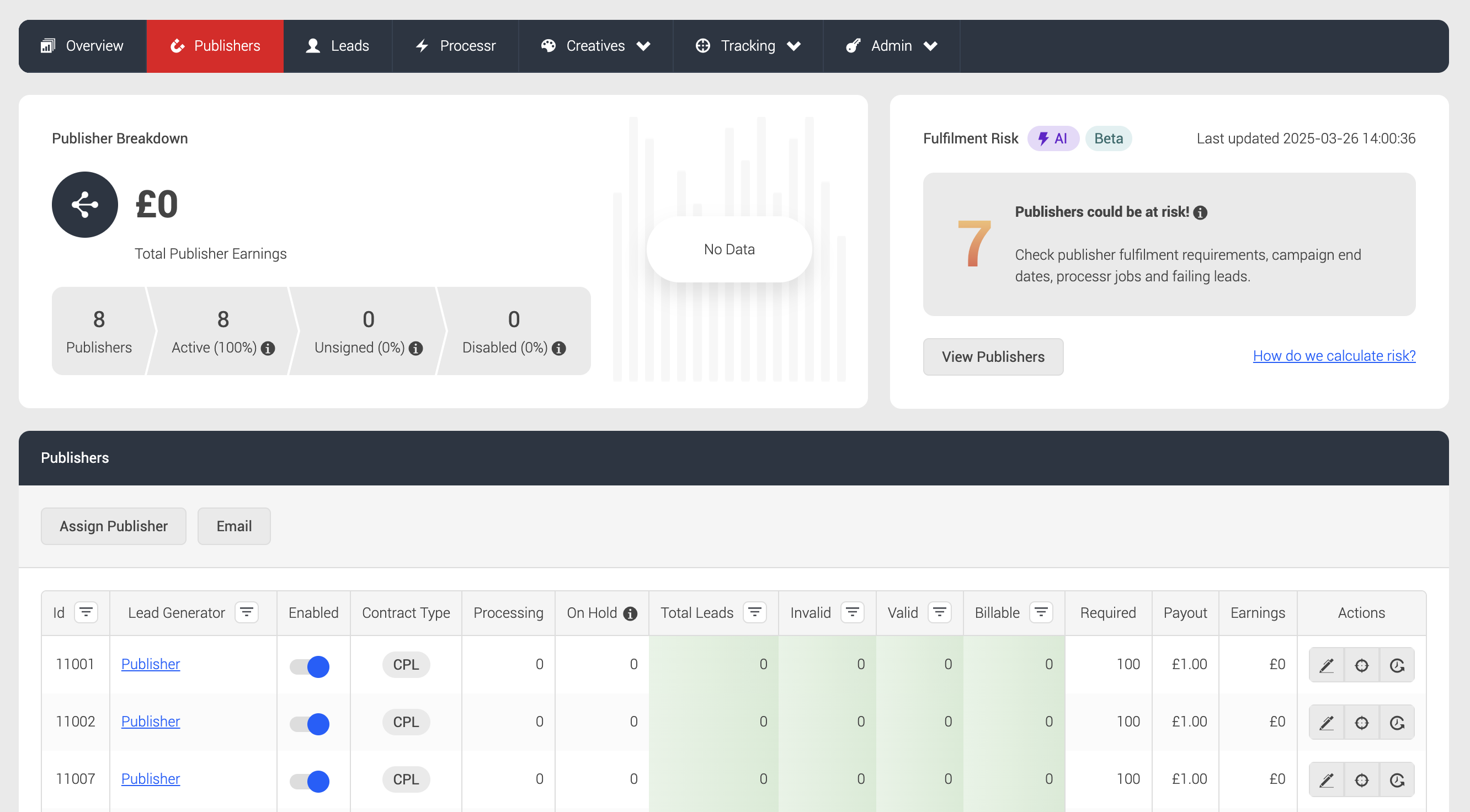Click the Required value 100 for 11002
Viewport: 1470px width, 812px height.
(1128, 722)
